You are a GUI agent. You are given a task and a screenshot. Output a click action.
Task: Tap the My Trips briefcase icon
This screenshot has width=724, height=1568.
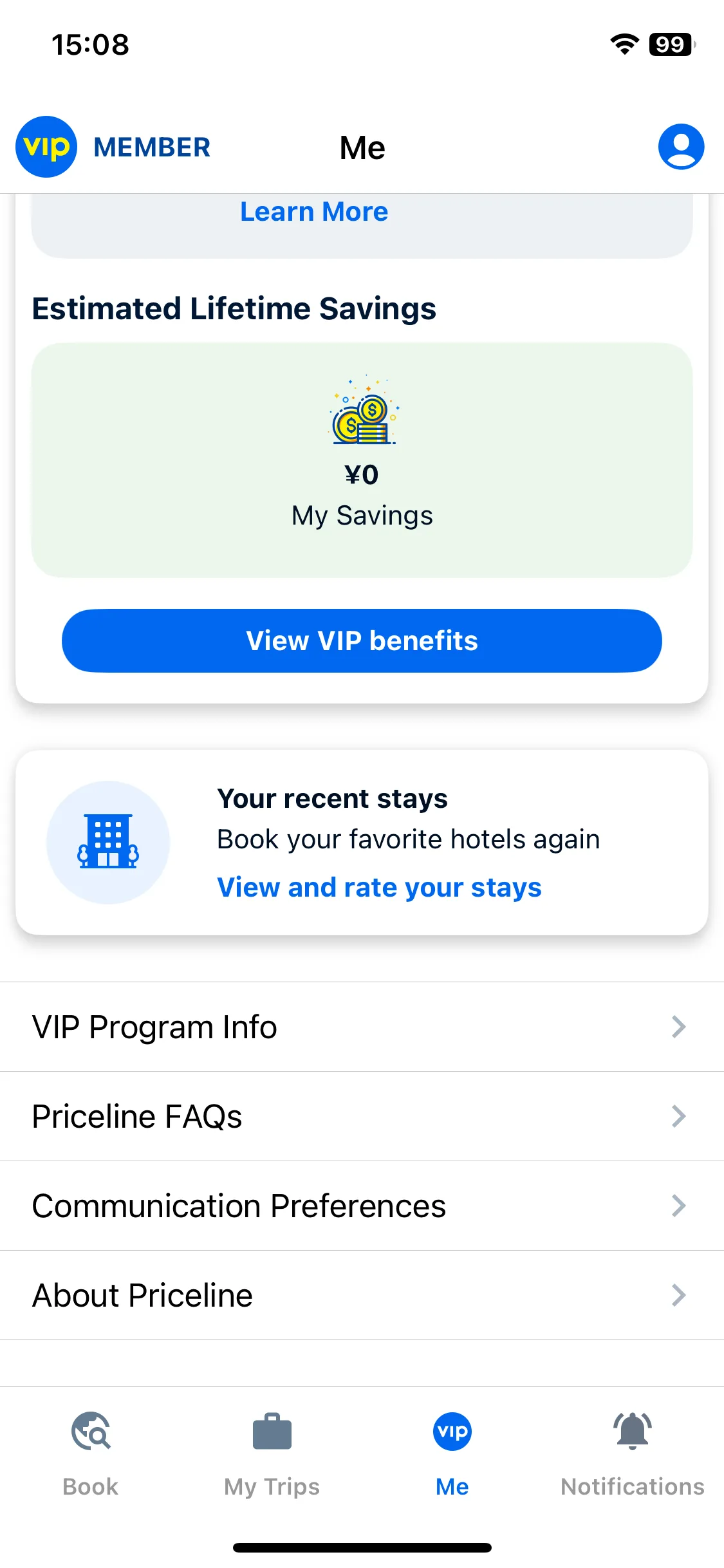point(272,1432)
